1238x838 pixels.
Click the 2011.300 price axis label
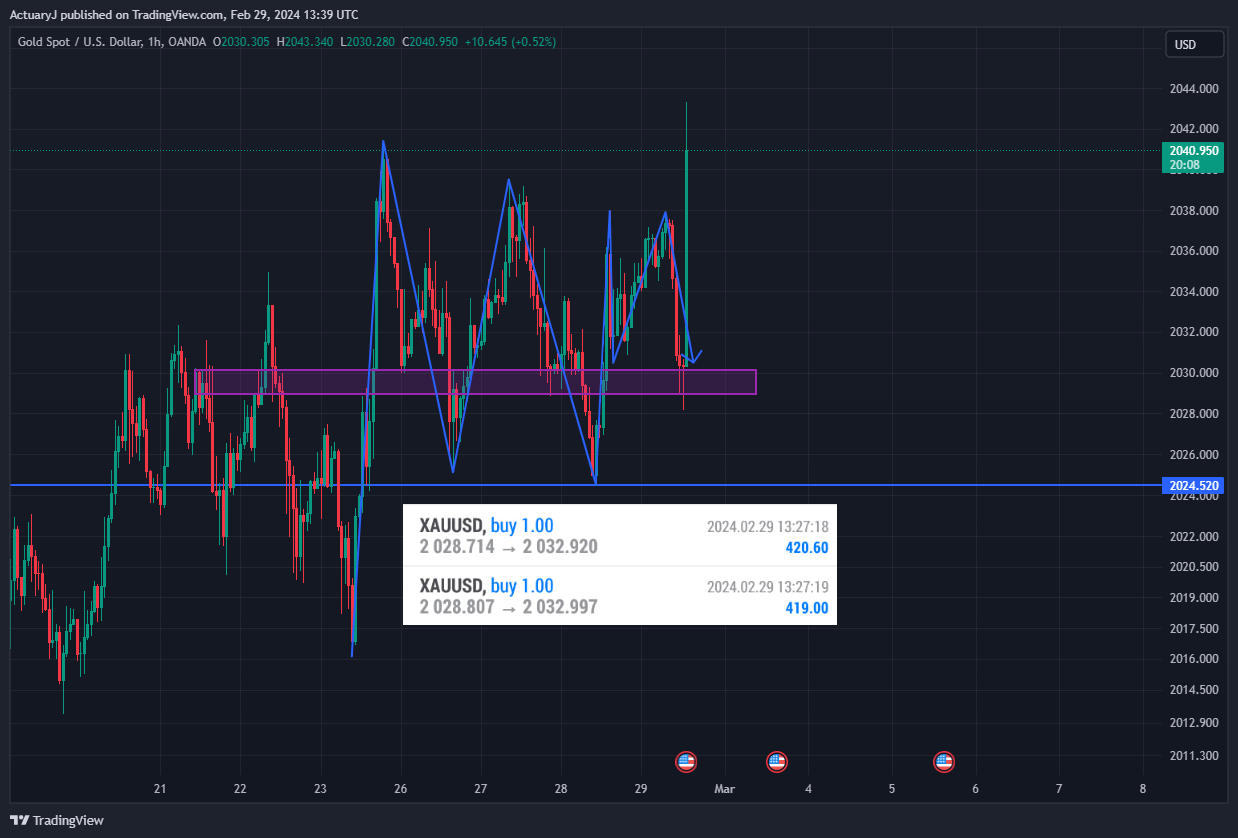(x=1194, y=756)
